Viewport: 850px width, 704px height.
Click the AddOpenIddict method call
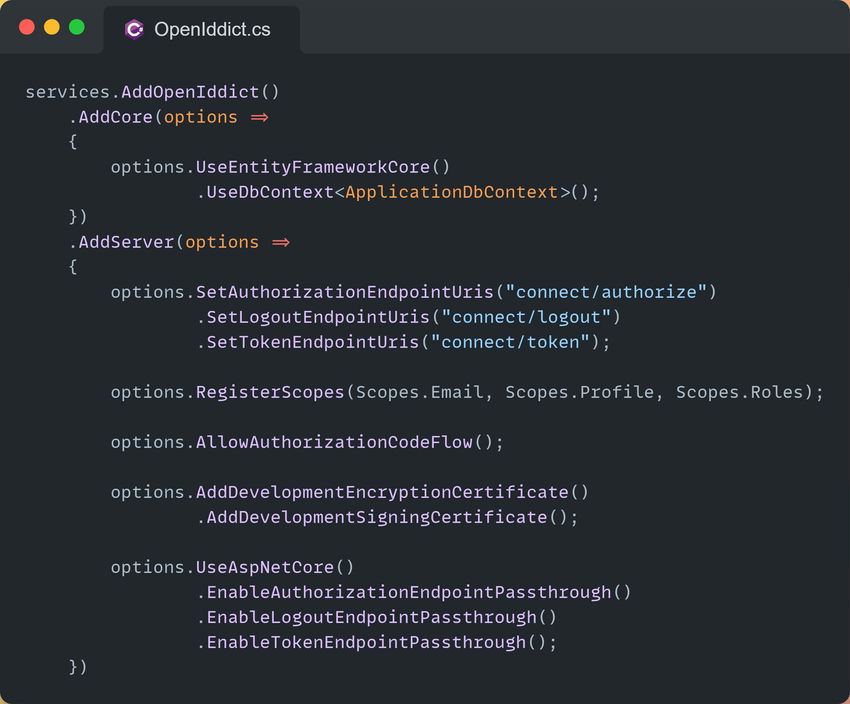pos(200,92)
